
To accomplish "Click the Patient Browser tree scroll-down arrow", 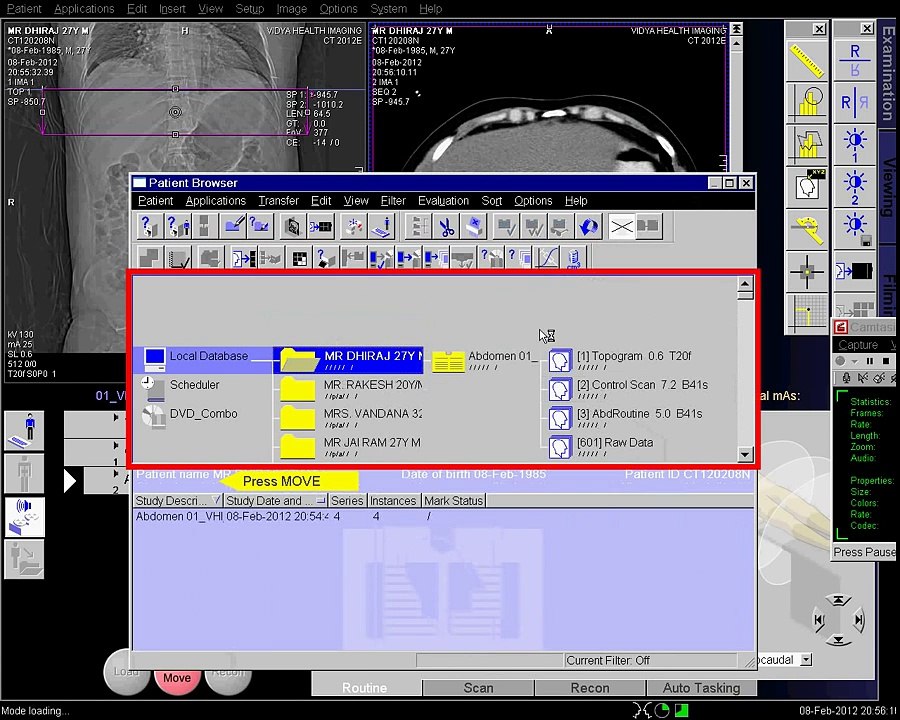I will [745, 455].
